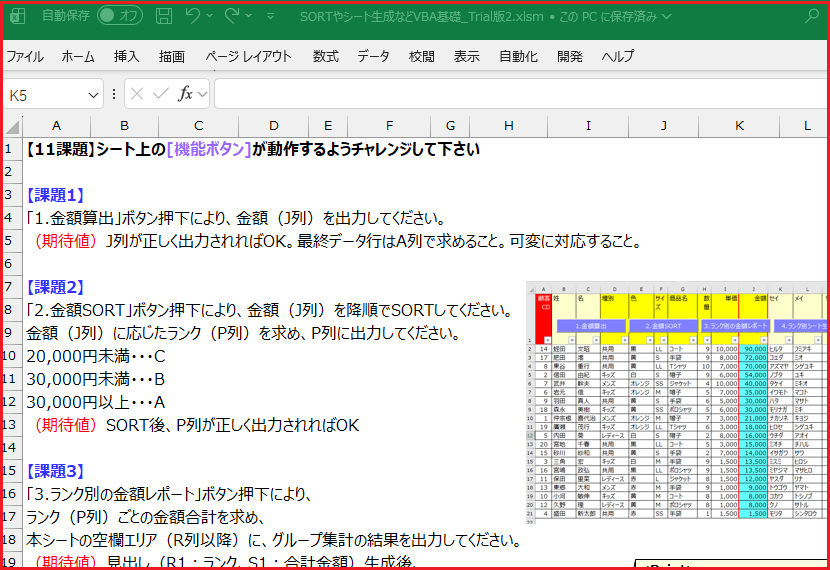Click 3.ランク別の金額レポート button in image
The width and height of the screenshot is (830, 570).
pos(735,326)
